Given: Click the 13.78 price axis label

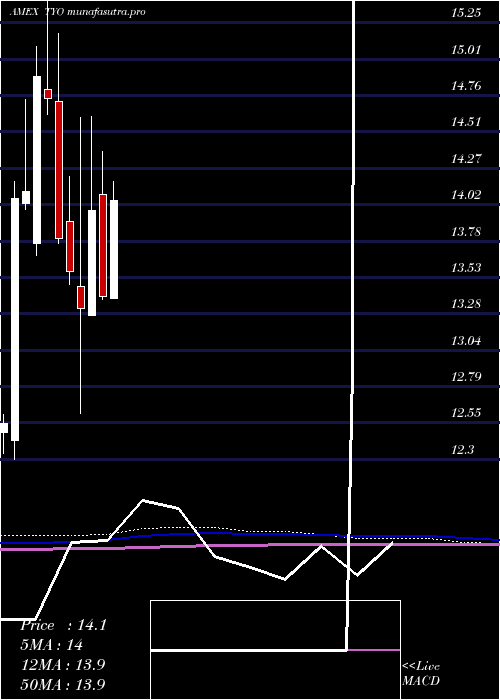Looking at the screenshot, I should pos(466,231).
